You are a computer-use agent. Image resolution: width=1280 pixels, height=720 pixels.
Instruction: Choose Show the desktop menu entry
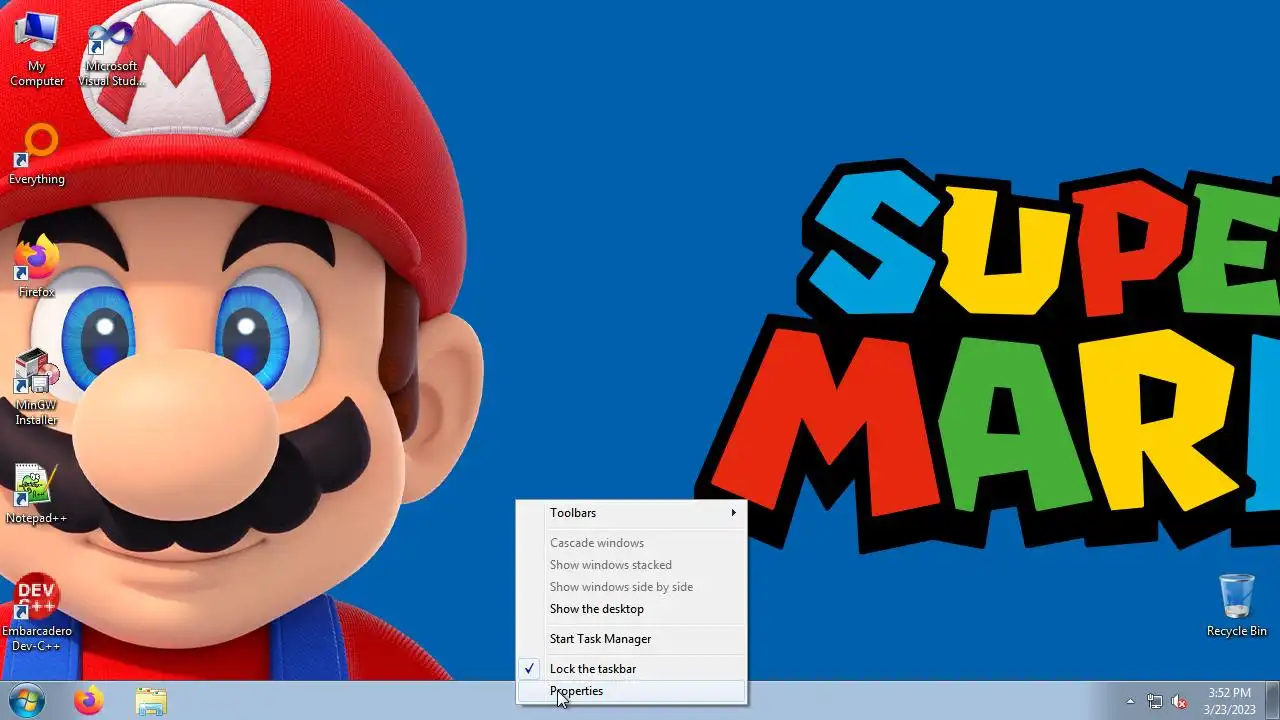click(631, 609)
